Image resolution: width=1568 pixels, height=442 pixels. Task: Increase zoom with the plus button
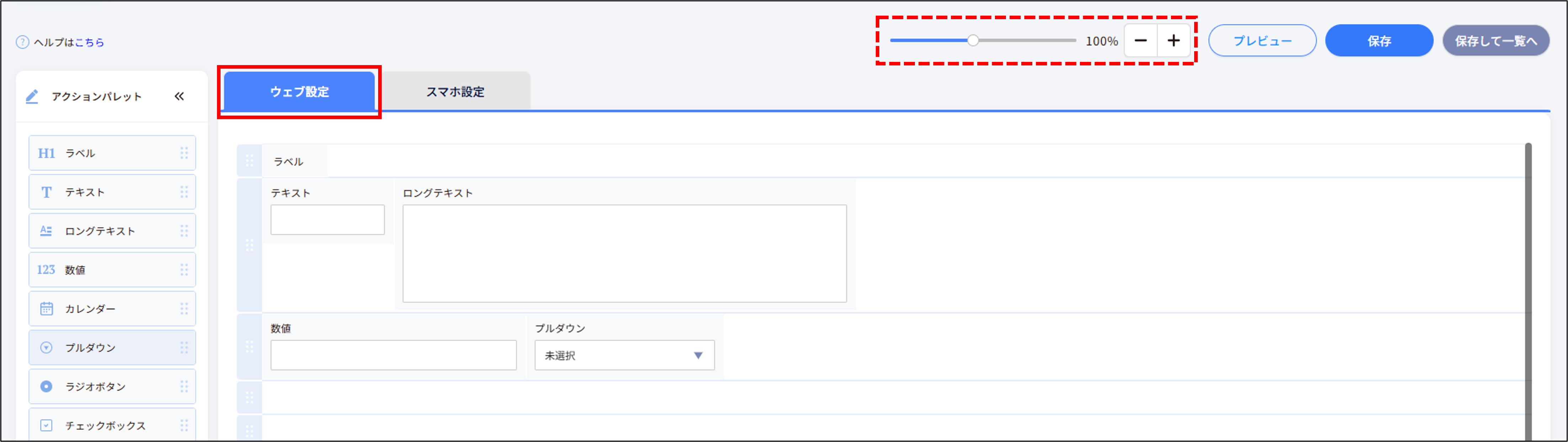pos(1174,41)
